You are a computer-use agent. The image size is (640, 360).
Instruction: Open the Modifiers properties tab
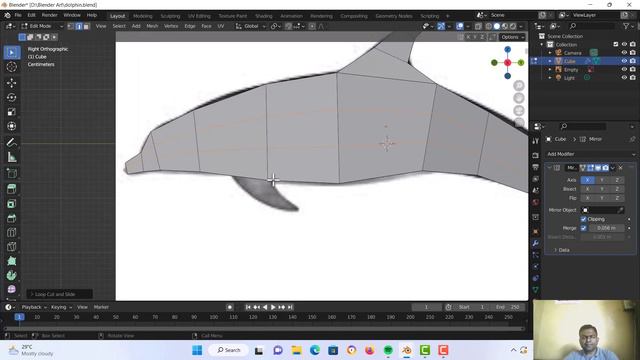[536, 243]
